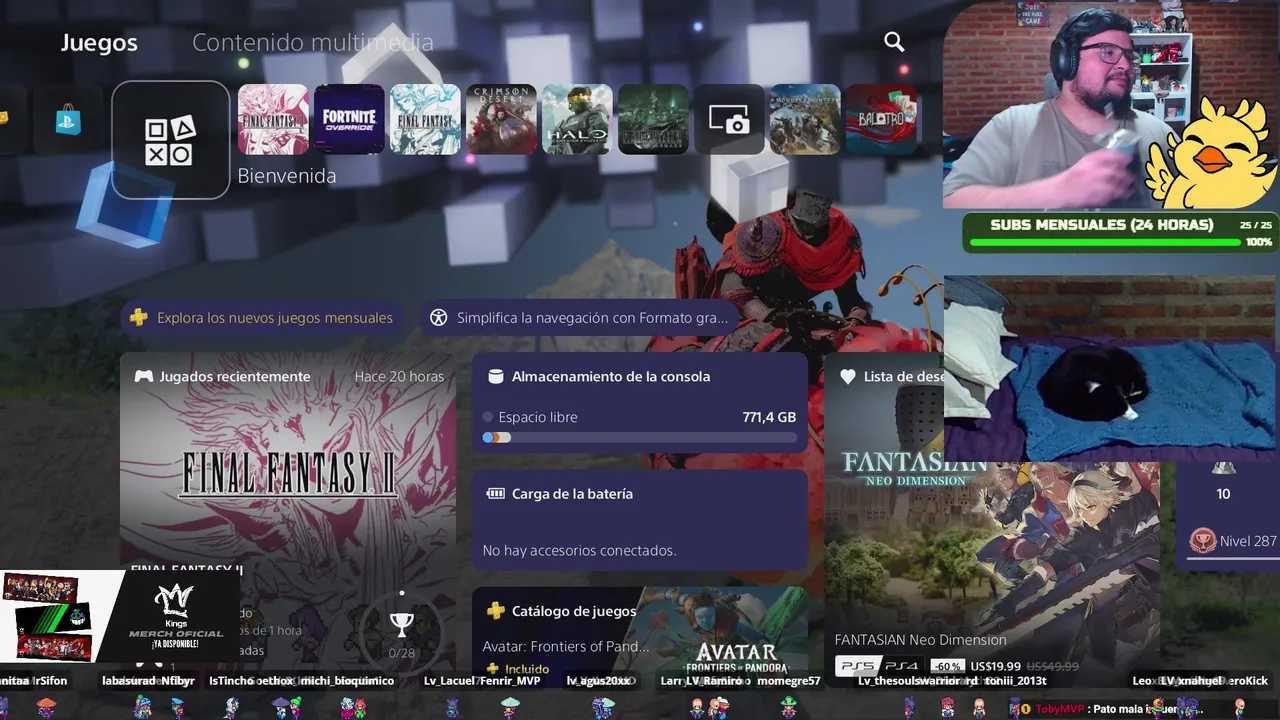Click the 'Avatar: Frontiers of Pand...' title text
The height and width of the screenshot is (720, 1280).
[566, 646]
